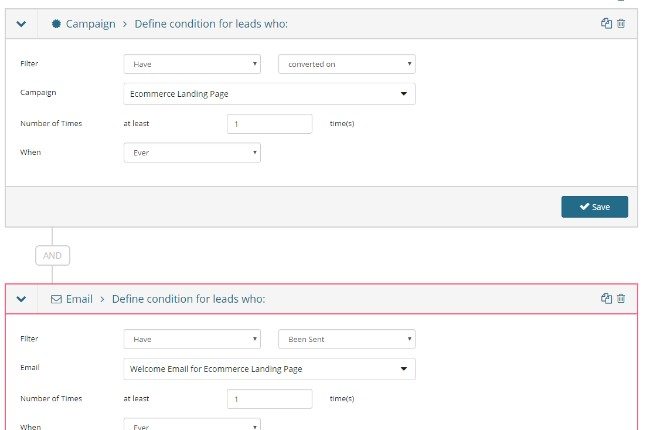650x430 pixels.
Task: Open the Email filter 'Have' dropdown
Action: pos(192,339)
